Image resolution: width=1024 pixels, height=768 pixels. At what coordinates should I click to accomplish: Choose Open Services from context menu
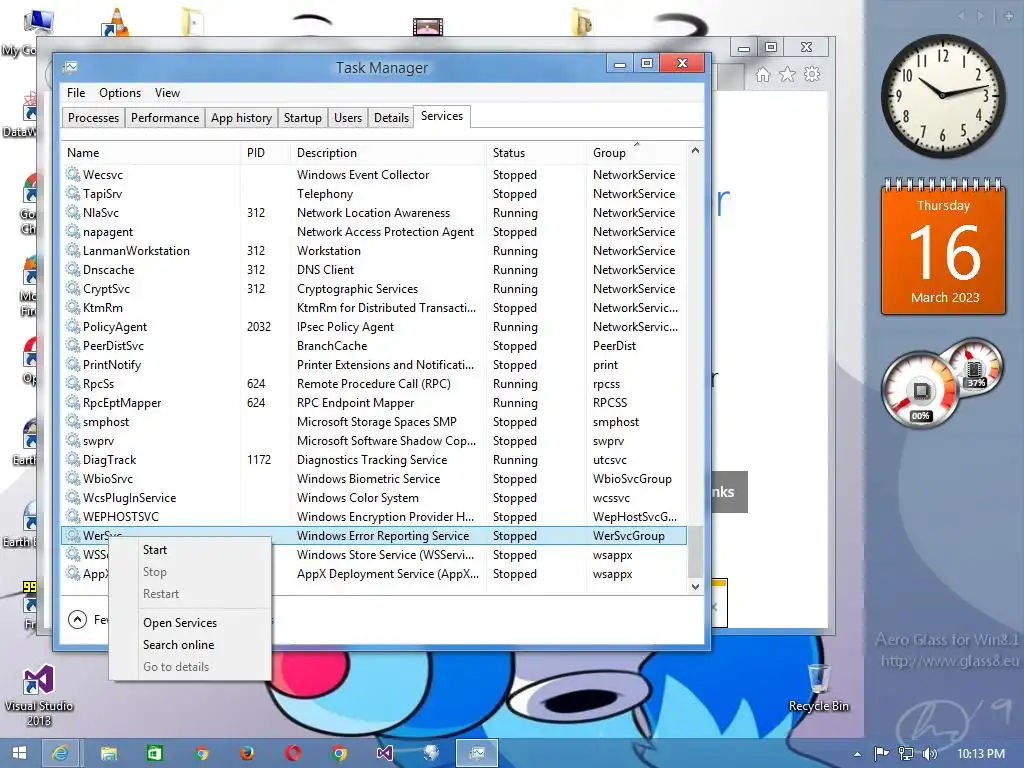point(180,623)
